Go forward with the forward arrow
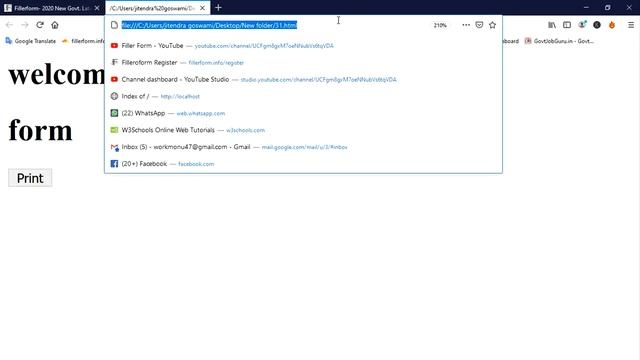This screenshot has height=360, width=640. 24,25
